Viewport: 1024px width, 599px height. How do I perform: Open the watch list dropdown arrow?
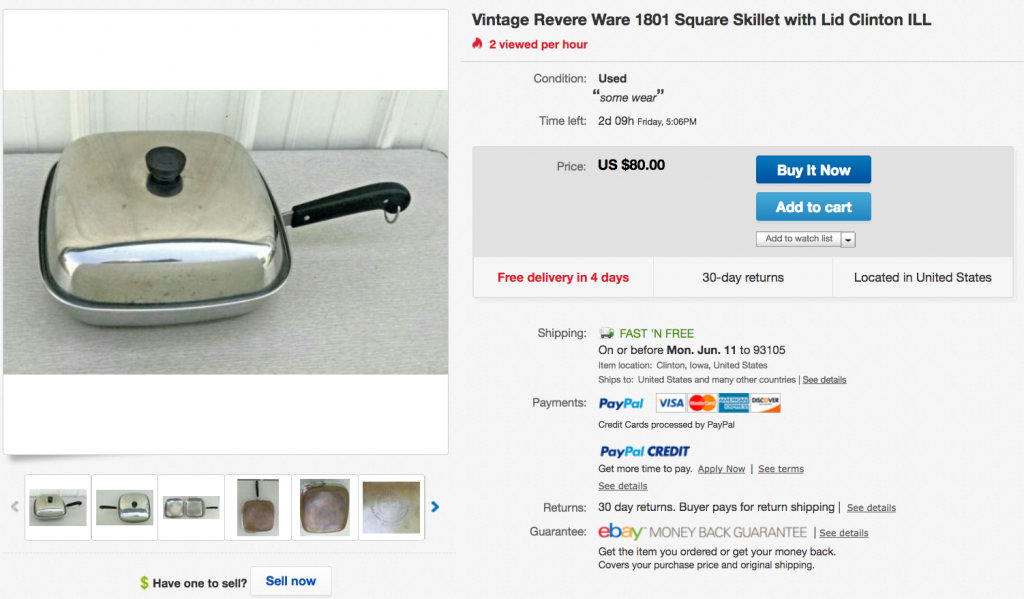(x=848, y=239)
